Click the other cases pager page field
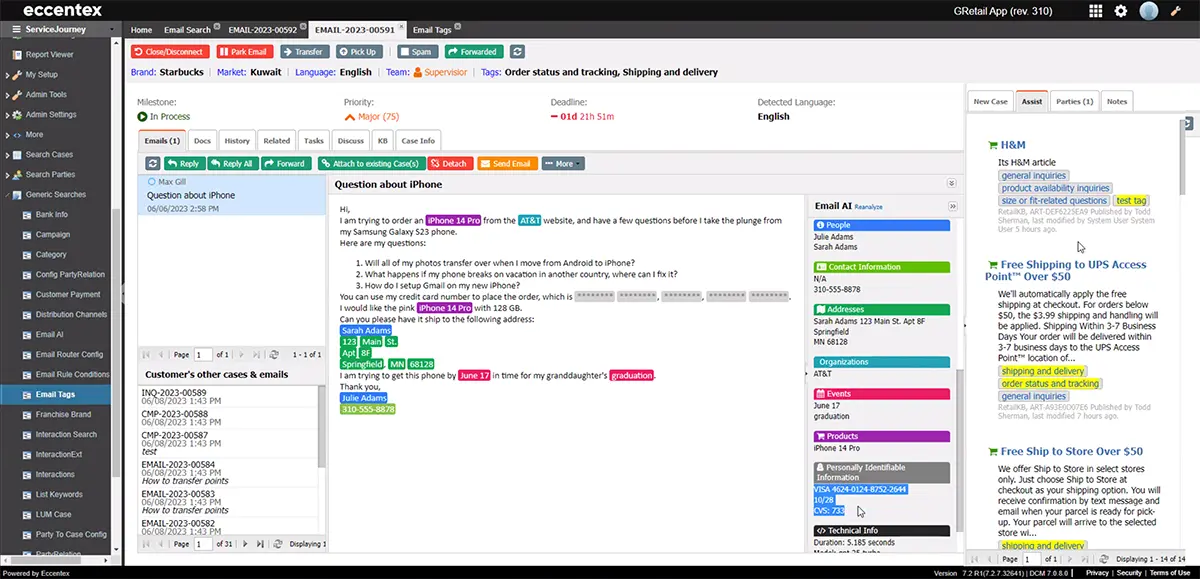The image size is (1200, 579). (203, 544)
